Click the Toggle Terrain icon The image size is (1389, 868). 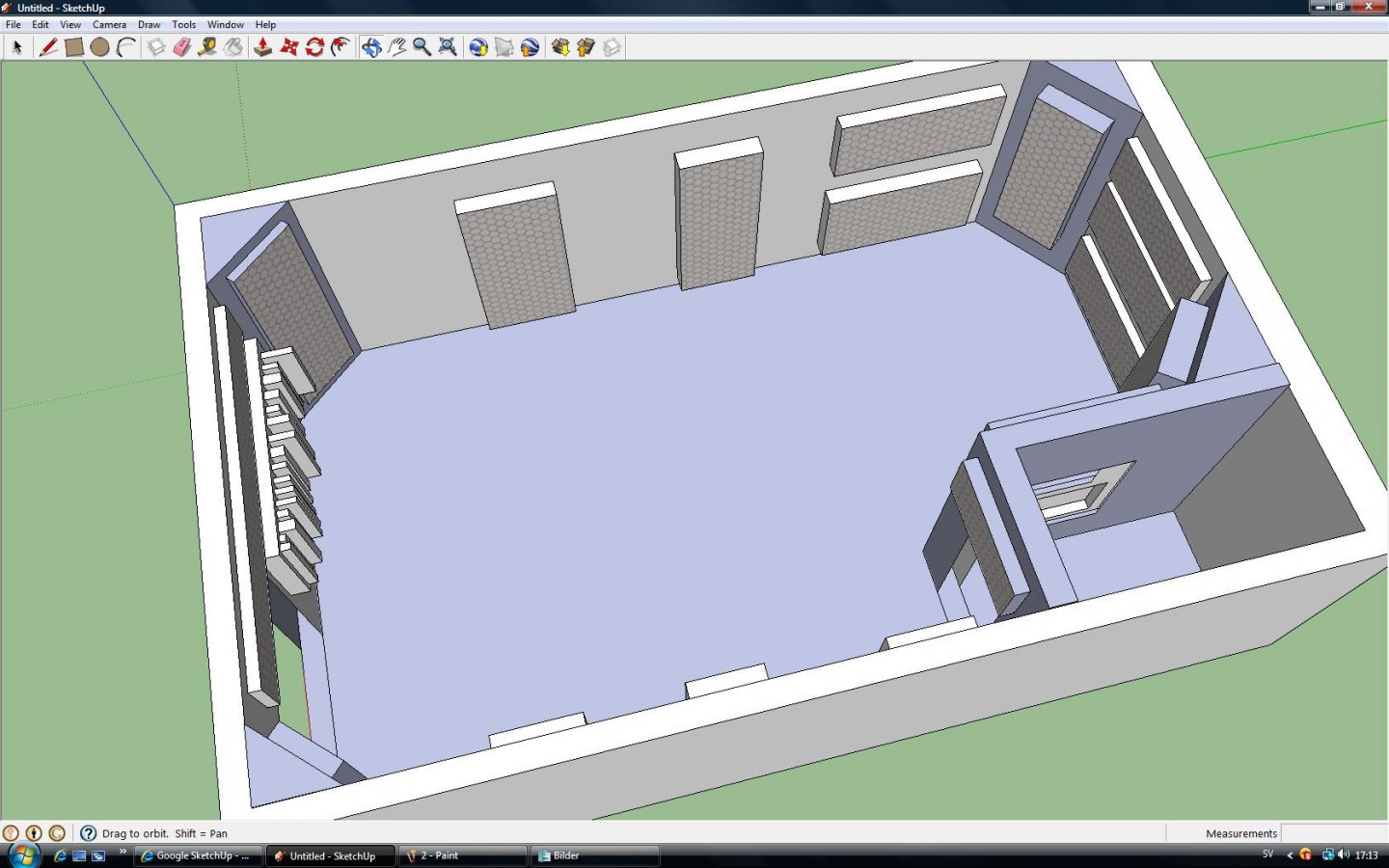pyautogui.click(x=504, y=47)
